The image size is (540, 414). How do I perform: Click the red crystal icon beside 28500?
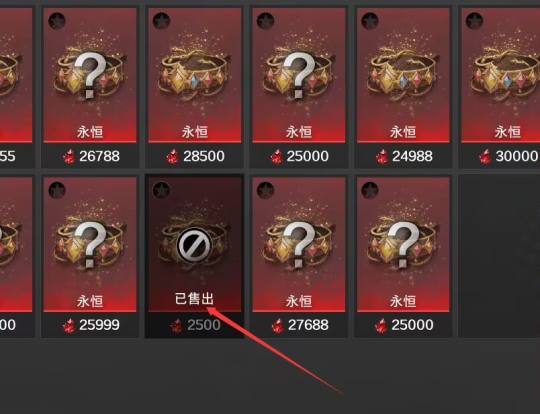[173, 157]
